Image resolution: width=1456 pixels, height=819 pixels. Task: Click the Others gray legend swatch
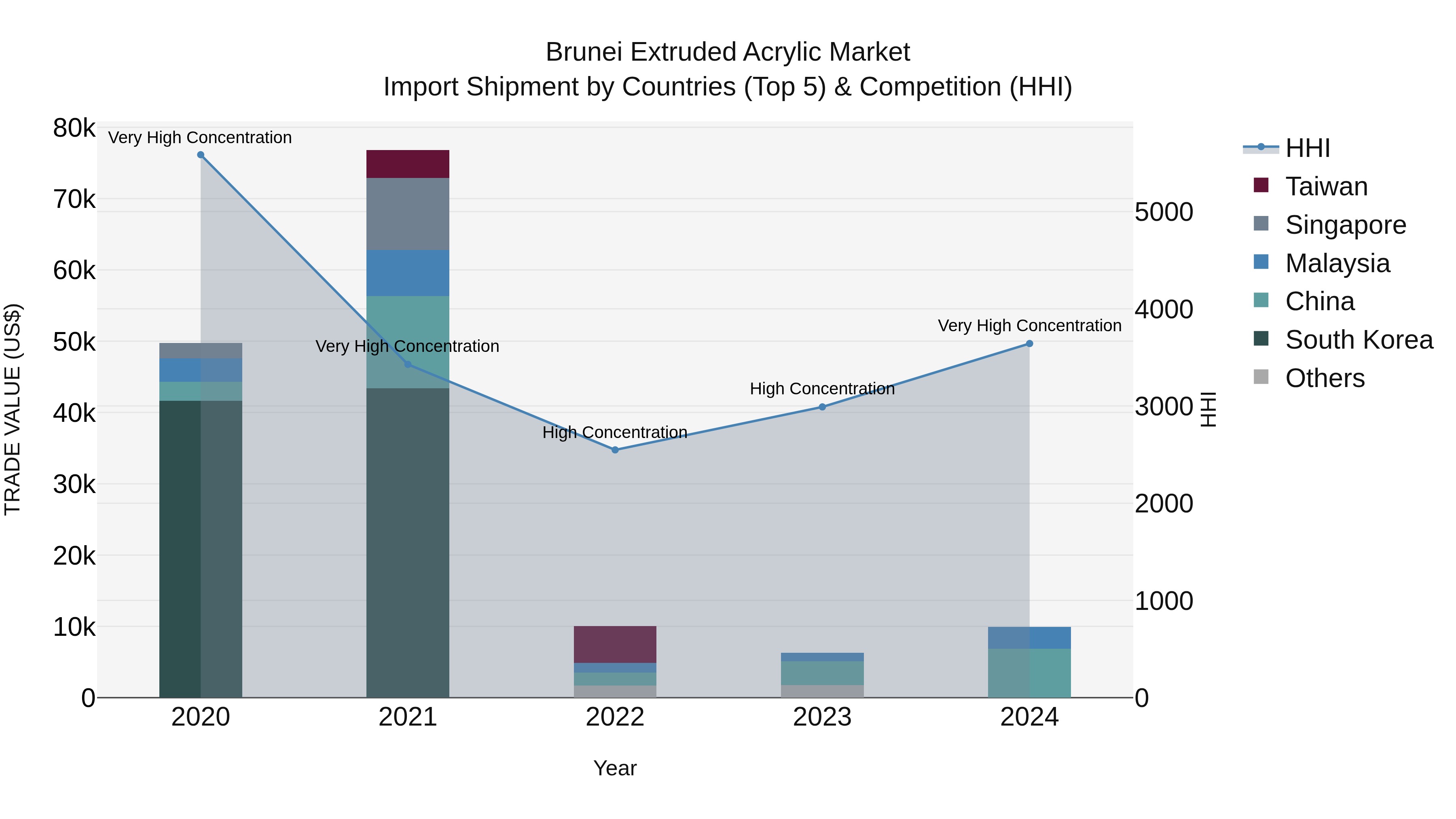[x=1261, y=377]
